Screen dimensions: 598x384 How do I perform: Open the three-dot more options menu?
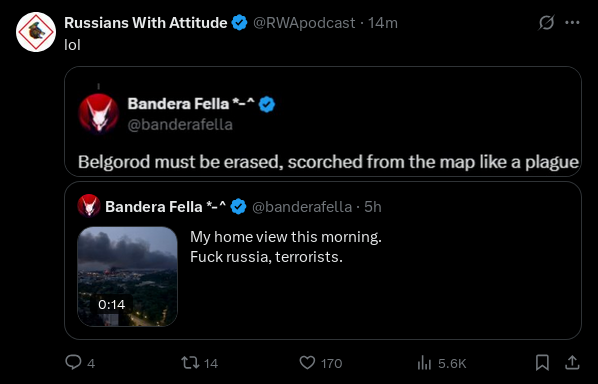[x=572, y=22]
